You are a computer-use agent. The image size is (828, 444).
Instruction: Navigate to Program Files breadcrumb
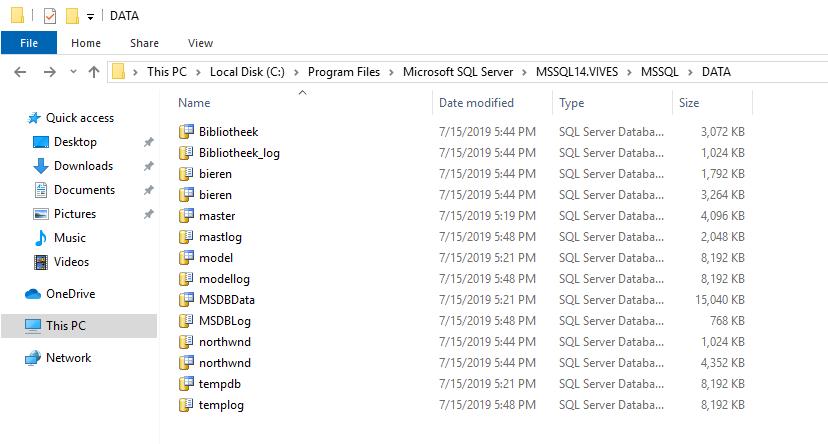point(344,72)
